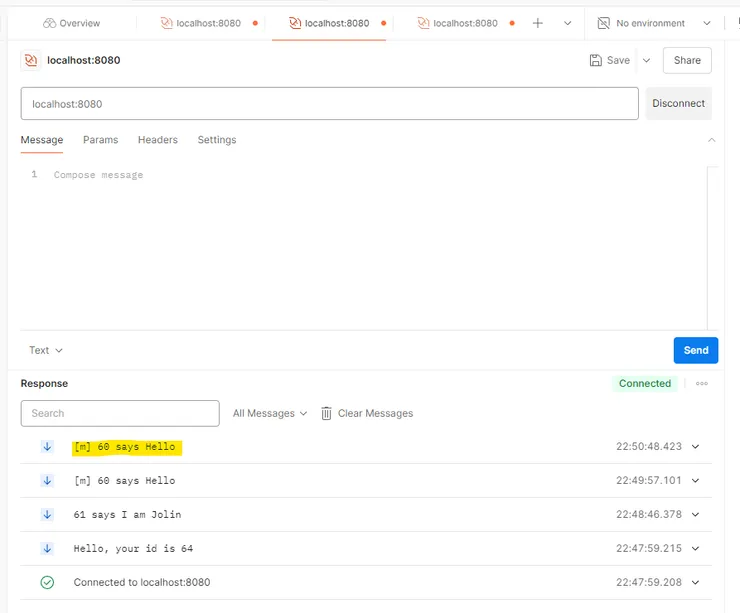
Task: Click the No environment icon
Action: (x=604, y=23)
